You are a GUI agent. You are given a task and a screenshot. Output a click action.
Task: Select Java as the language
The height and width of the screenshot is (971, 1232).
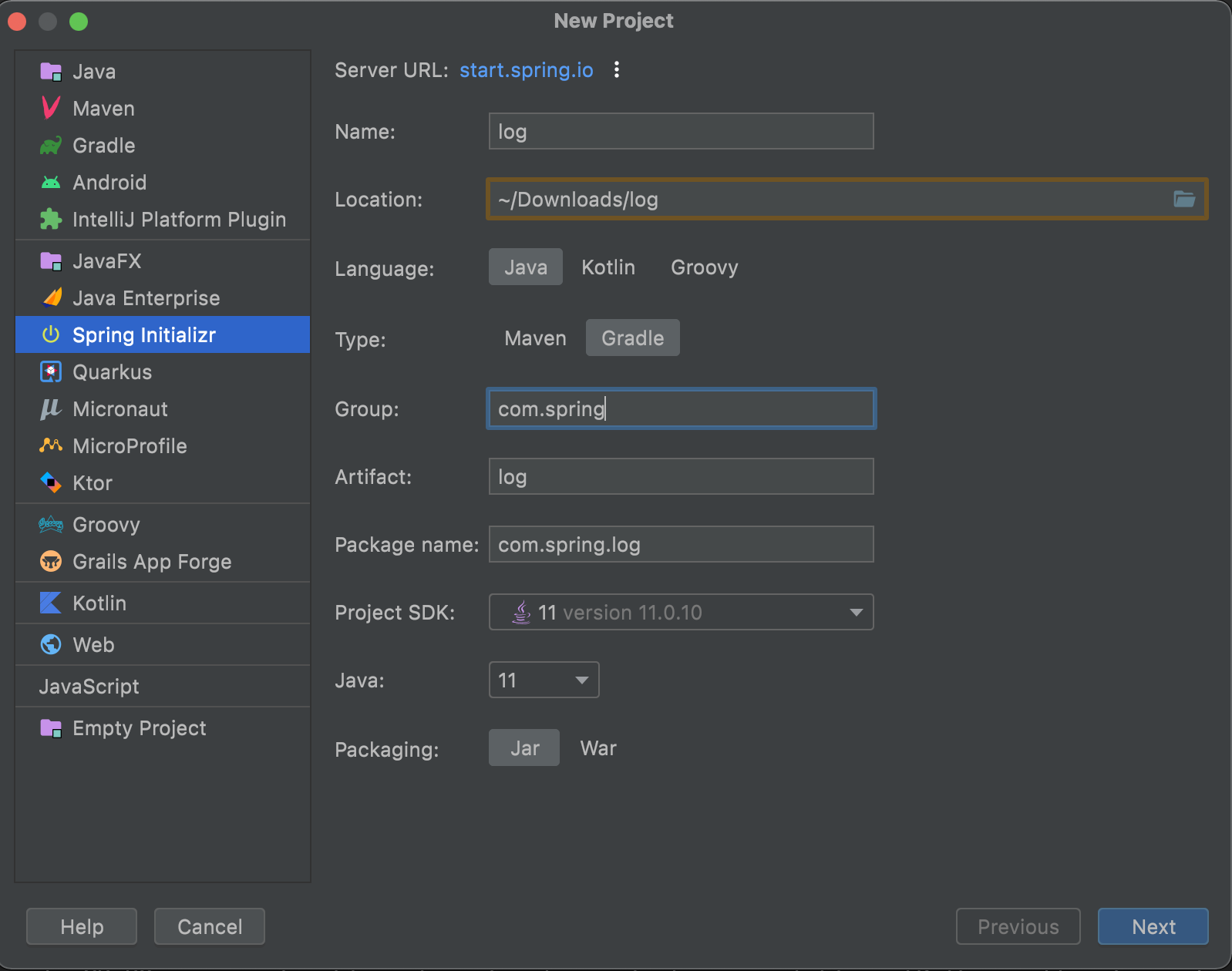click(526, 267)
